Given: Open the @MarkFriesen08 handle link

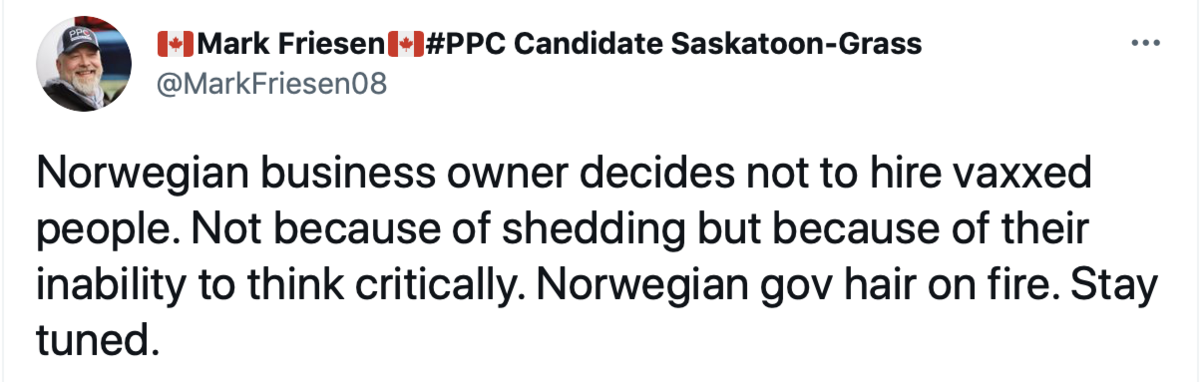Looking at the screenshot, I should (271, 85).
